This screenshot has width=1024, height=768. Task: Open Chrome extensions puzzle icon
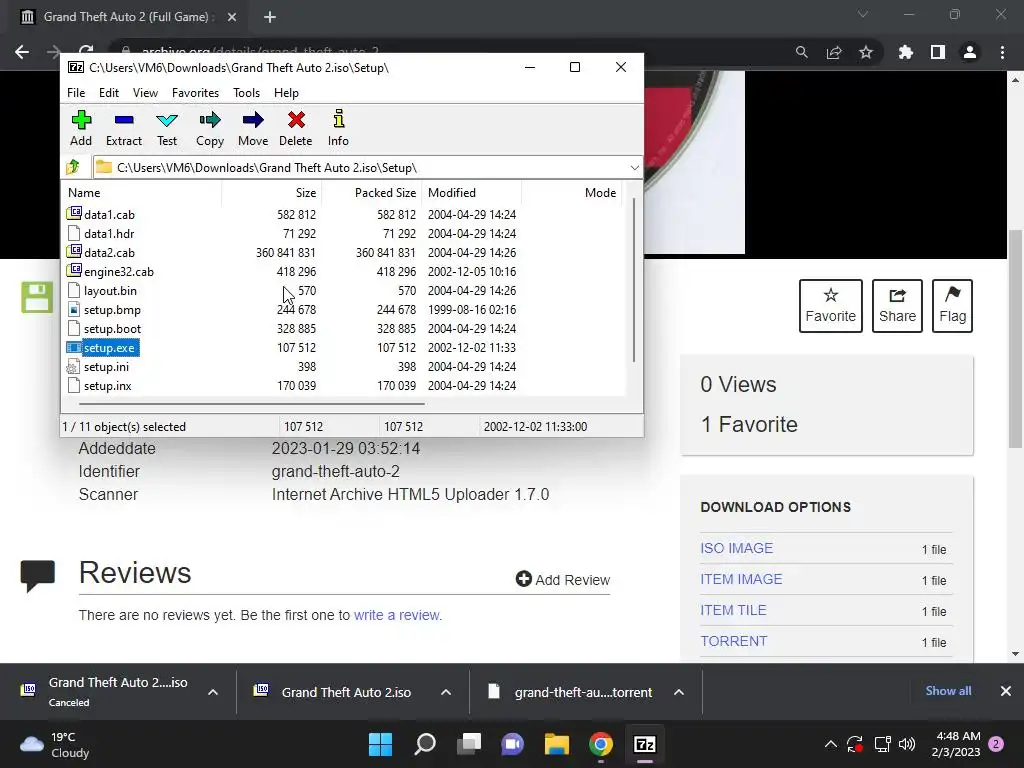click(x=906, y=52)
